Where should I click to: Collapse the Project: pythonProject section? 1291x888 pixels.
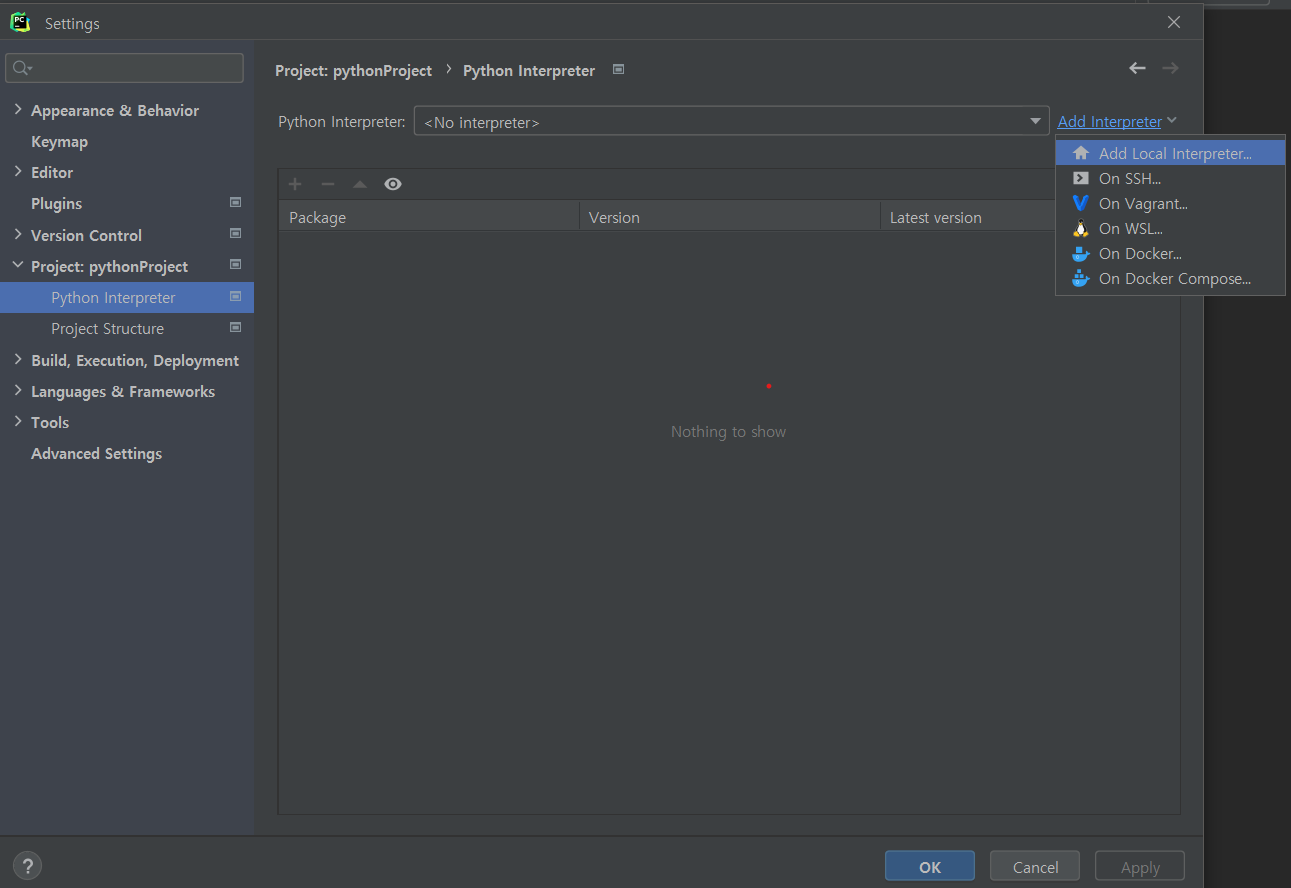pos(18,266)
